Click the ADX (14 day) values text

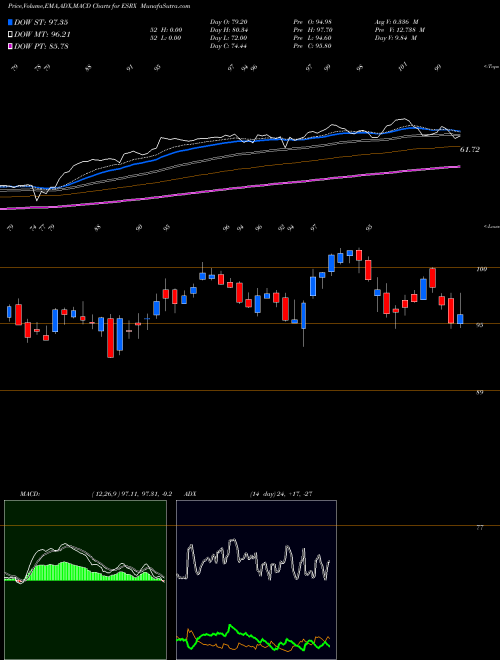click(280, 494)
